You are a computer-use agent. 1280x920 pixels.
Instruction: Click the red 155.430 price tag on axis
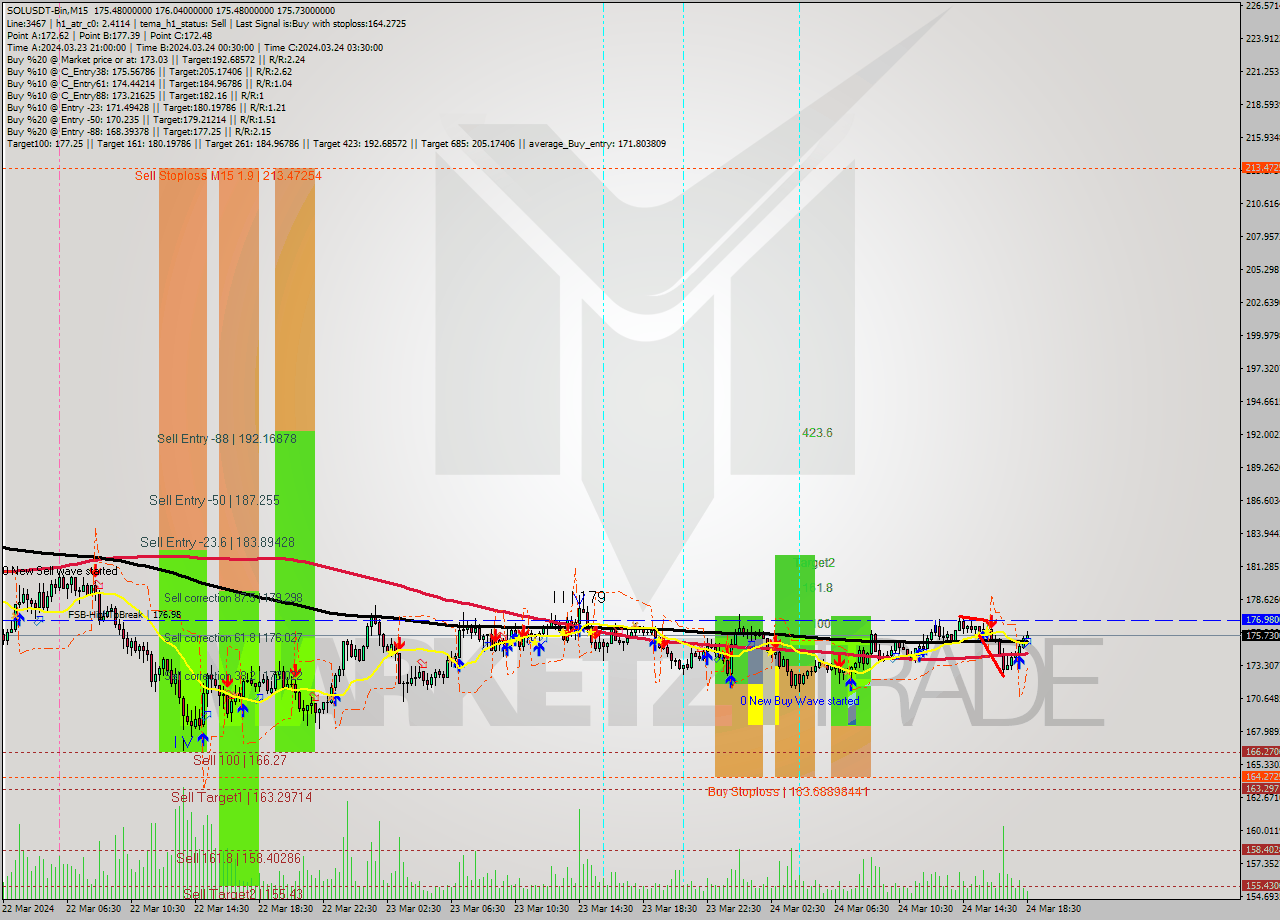[1261, 885]
